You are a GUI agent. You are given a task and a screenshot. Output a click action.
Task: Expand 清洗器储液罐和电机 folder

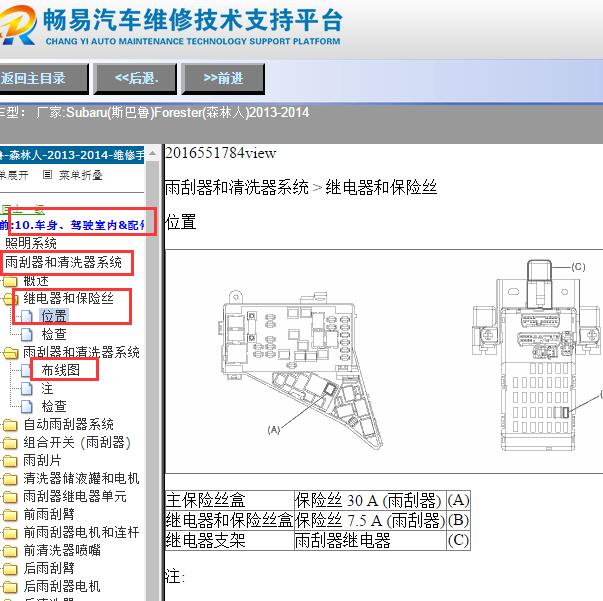tap(81, 478)
